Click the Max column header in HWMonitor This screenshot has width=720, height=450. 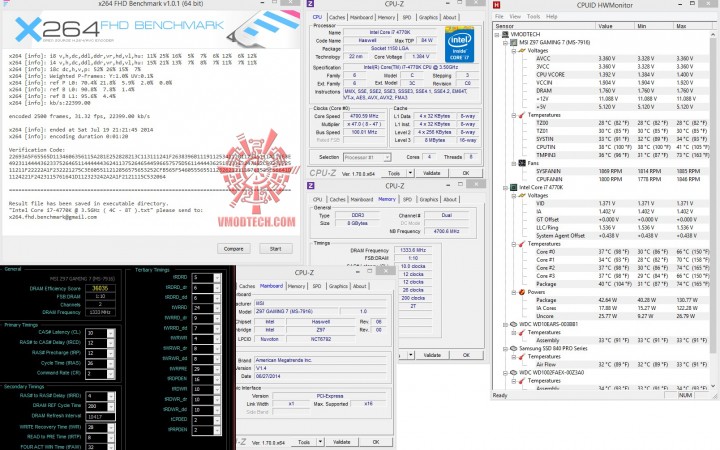click(693, 26)
